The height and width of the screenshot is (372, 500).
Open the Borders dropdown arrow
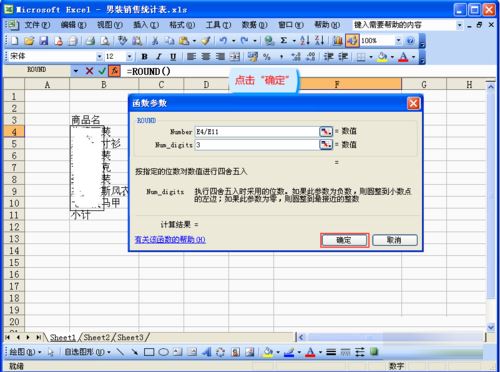pyautogui.click(x=371, y=57)
